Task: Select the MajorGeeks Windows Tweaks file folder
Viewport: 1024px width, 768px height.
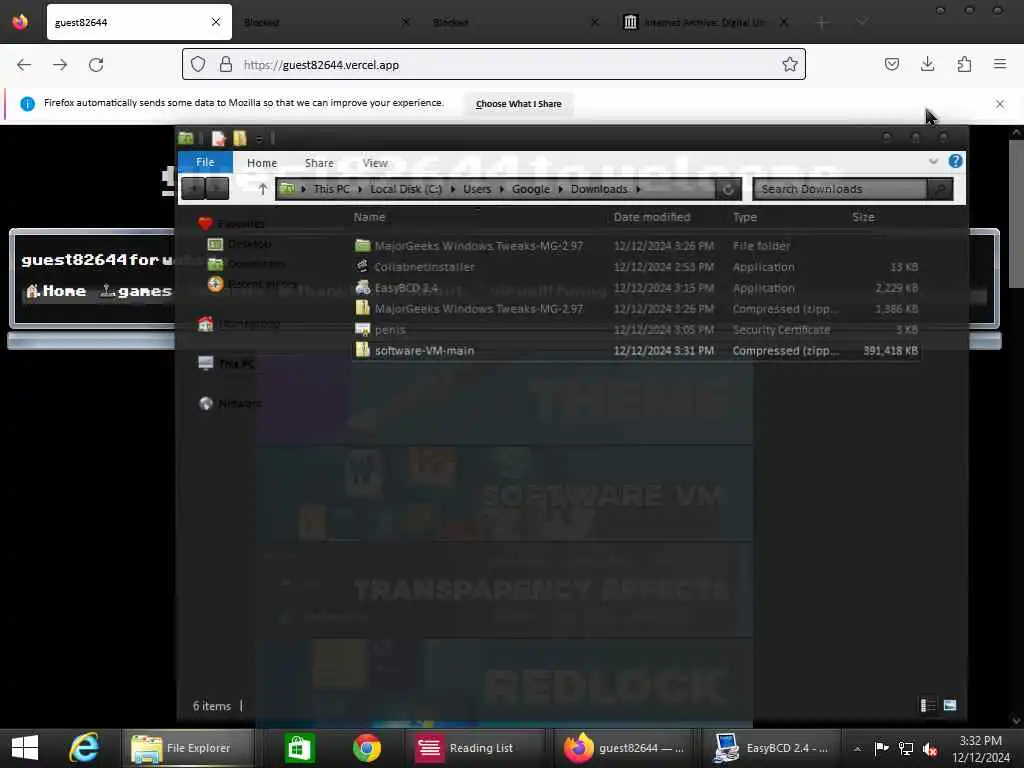Action: (637, 246)
